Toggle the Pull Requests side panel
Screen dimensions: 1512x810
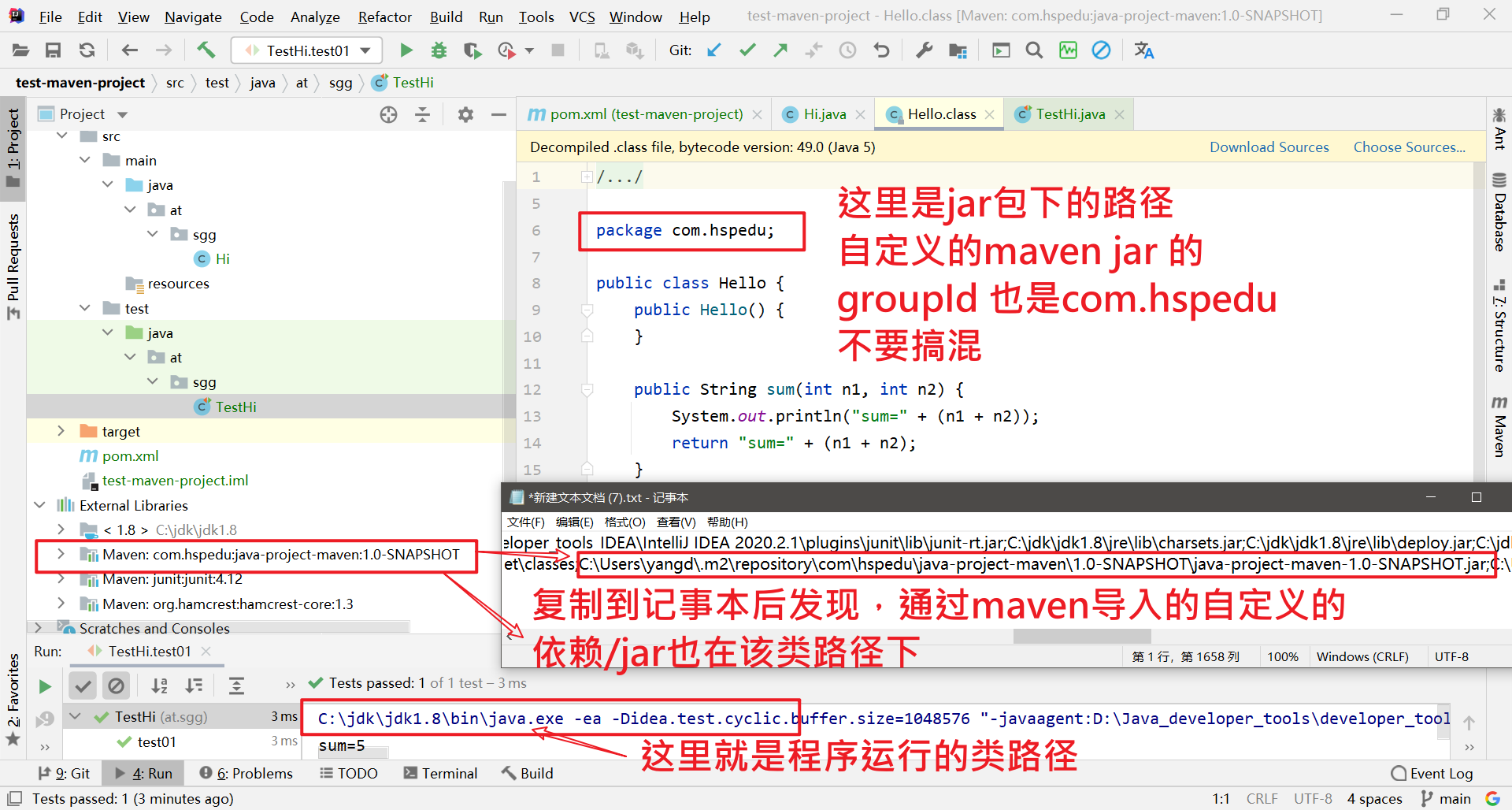[x=13, y=267]
